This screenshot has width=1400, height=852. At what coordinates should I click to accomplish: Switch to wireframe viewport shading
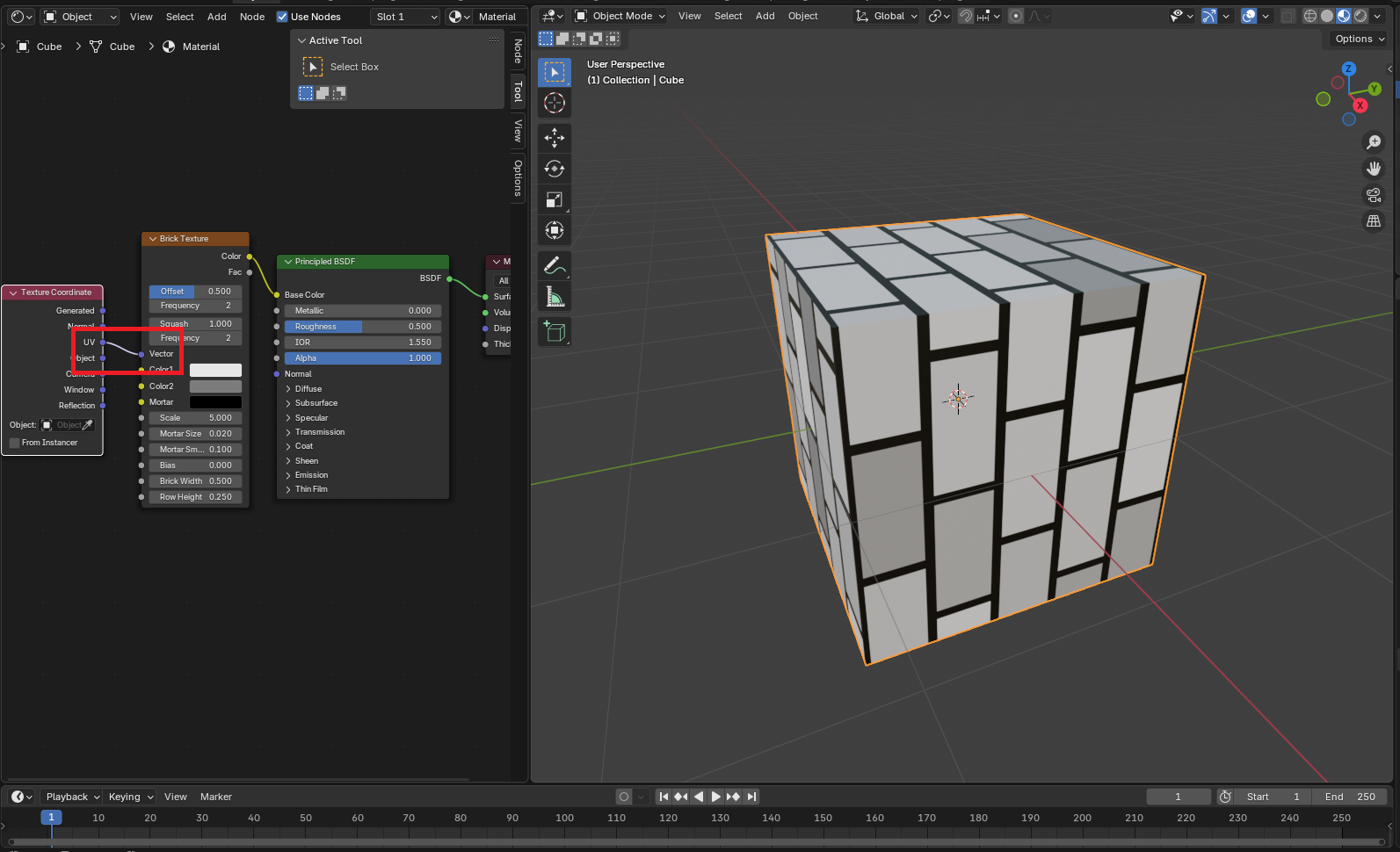(1310, 16)
